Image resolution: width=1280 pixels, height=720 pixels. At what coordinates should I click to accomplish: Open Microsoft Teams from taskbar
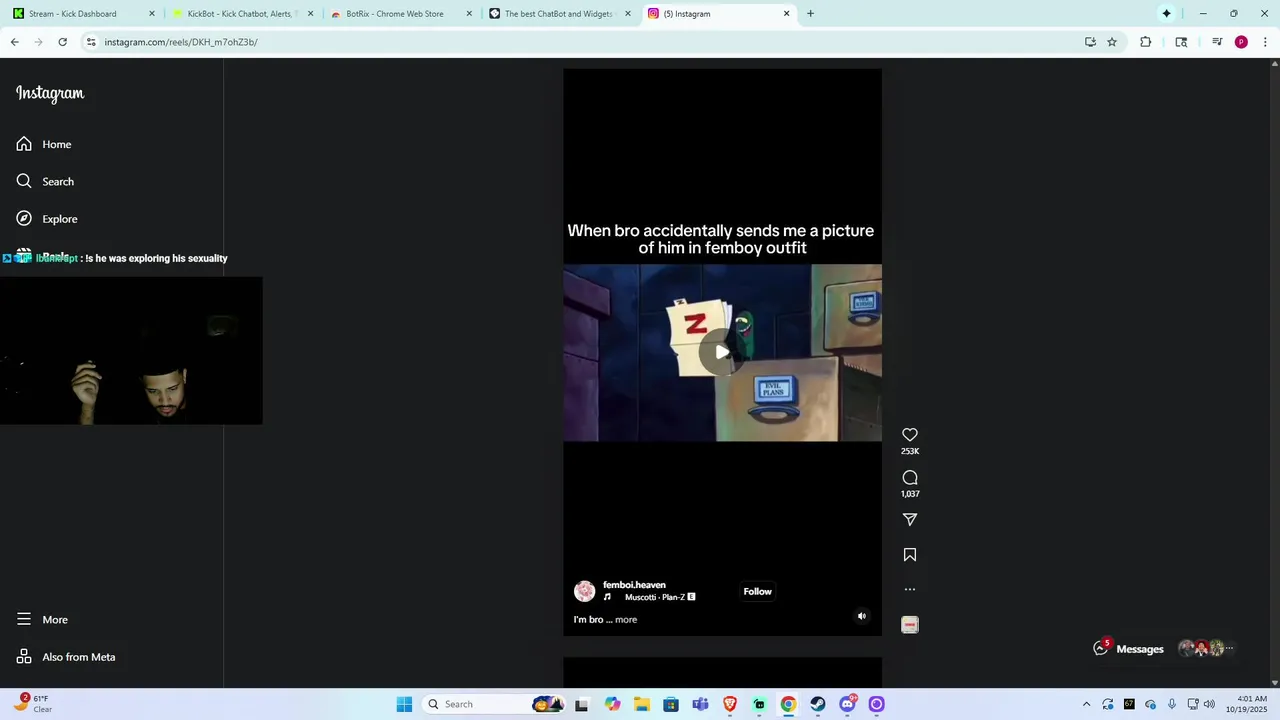(x=700, y=704)
